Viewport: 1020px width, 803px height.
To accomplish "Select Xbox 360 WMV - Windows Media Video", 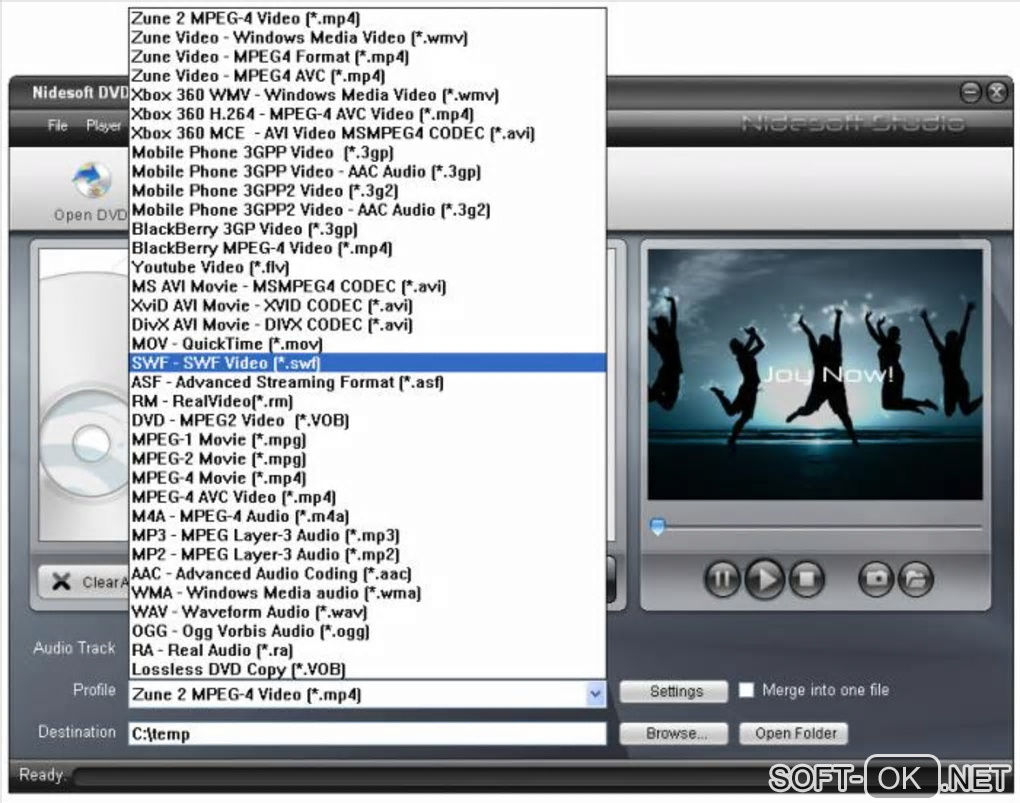I will pos(368,95).
